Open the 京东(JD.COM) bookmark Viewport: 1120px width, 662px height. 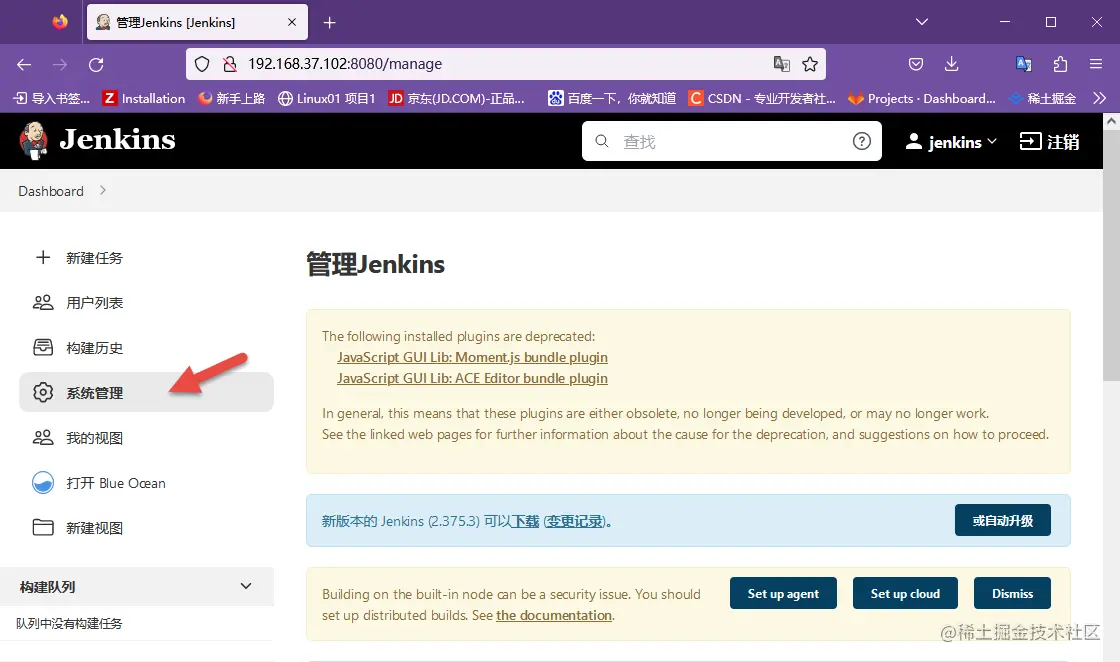pyautogui.click(x=456, y=99)
